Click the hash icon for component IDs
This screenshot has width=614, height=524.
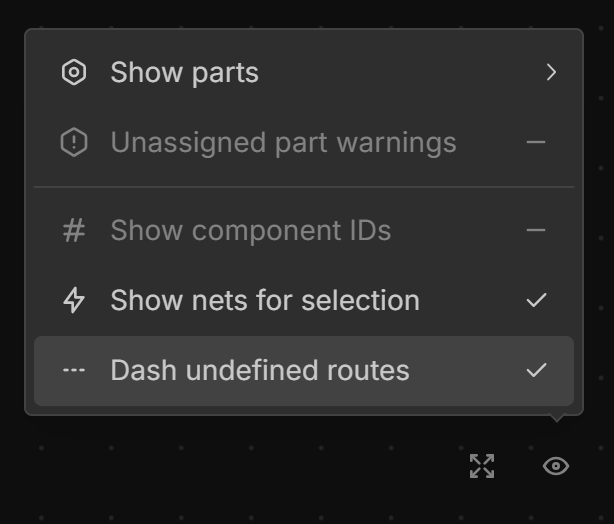74,231
